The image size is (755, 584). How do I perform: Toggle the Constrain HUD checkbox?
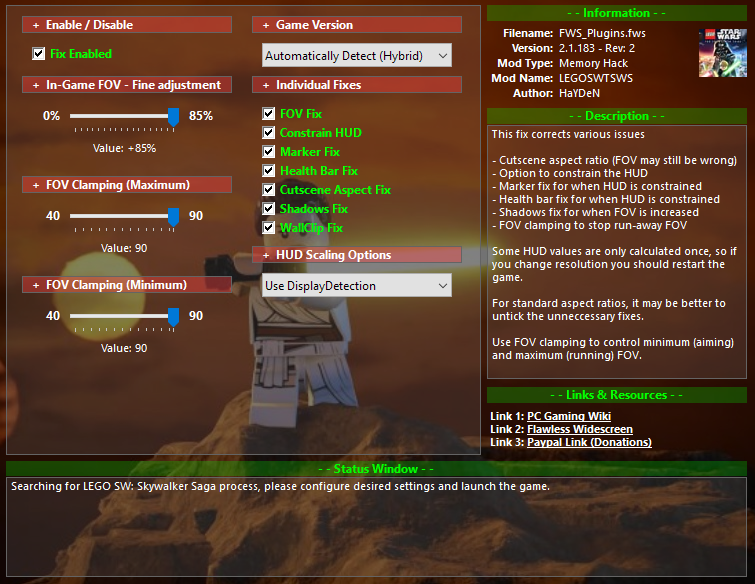tap(269, 132)
